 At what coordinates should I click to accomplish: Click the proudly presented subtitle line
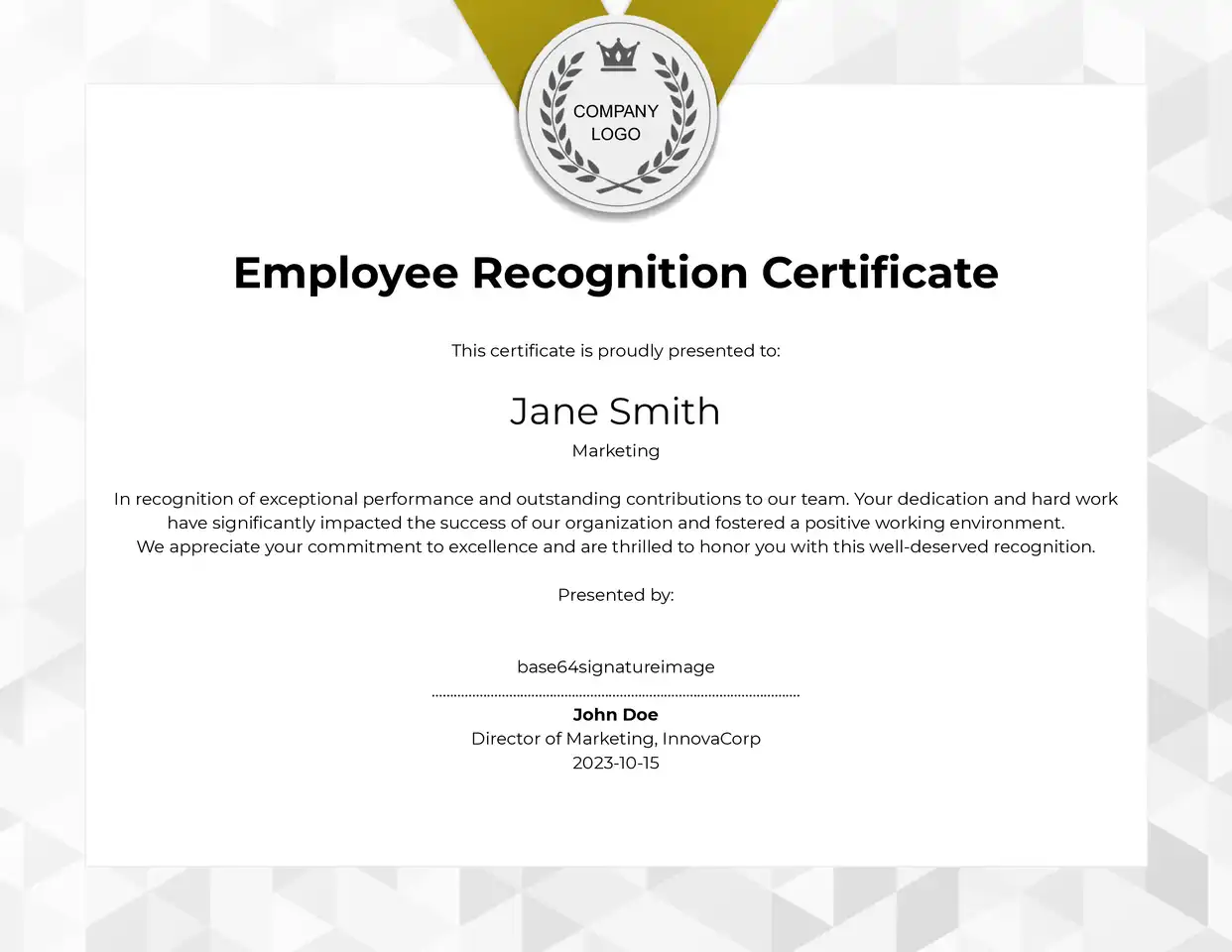coord(615,350)
